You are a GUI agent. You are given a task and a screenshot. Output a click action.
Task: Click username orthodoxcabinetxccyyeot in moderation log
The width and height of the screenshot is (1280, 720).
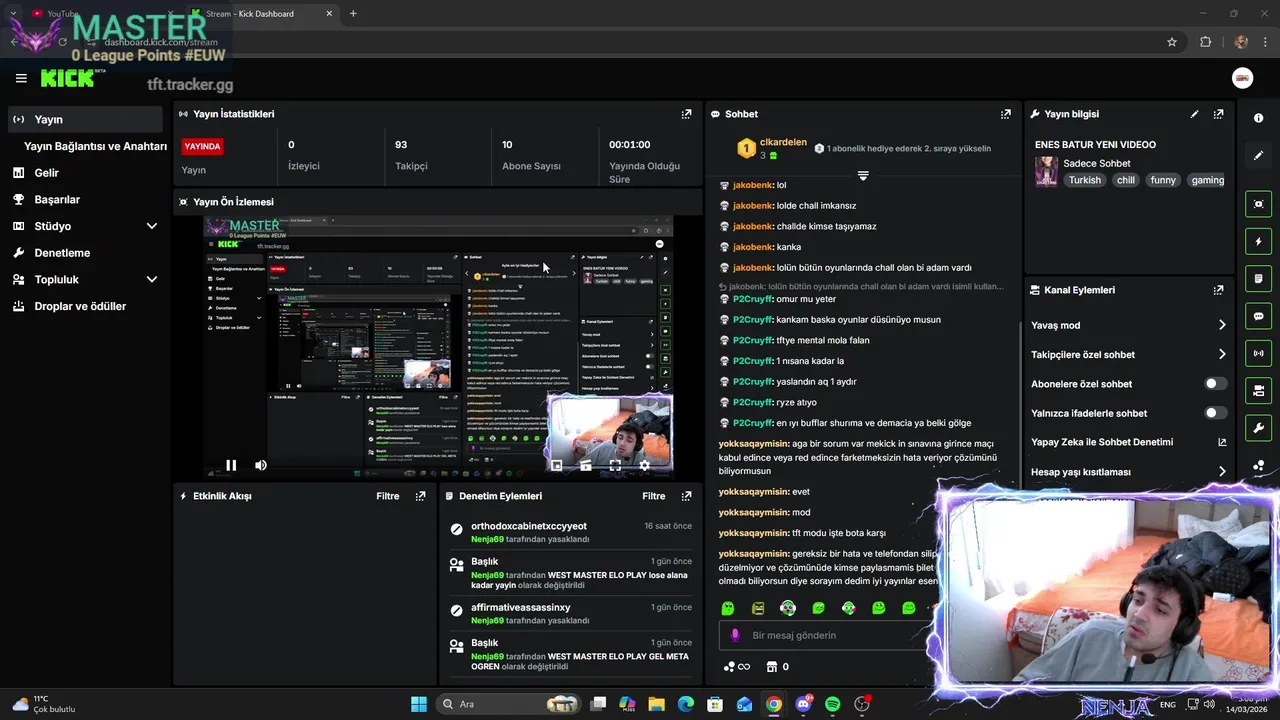click(529, 526)
